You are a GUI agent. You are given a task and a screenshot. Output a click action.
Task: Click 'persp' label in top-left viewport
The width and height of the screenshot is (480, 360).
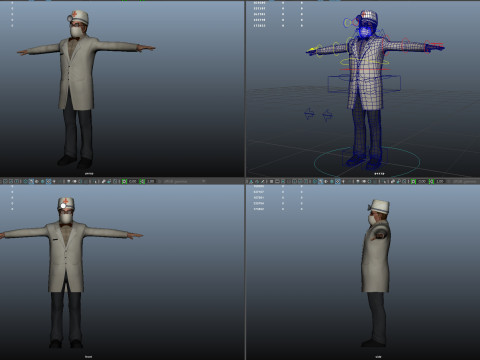[89, 173]
